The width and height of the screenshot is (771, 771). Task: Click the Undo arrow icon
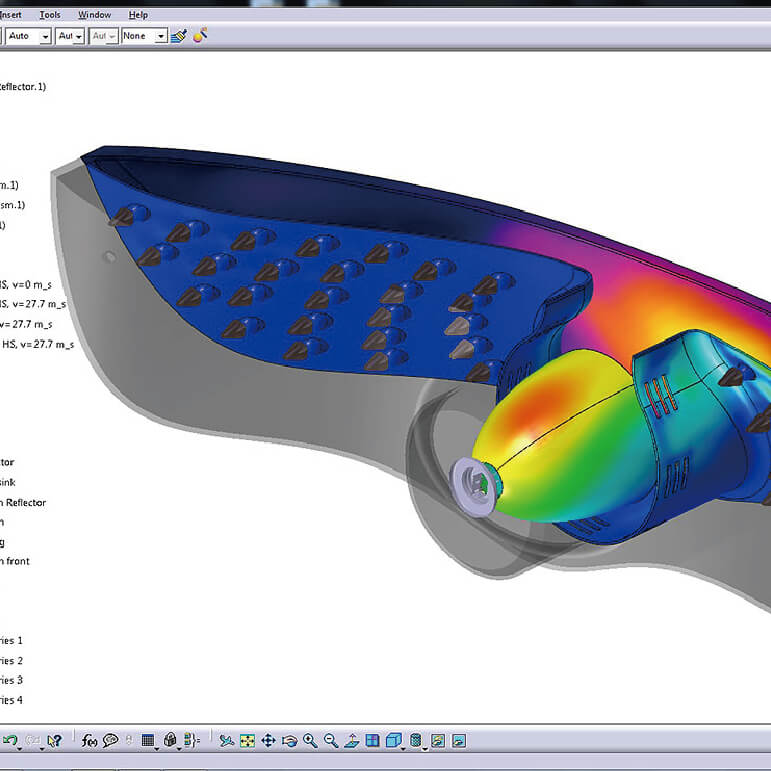tap(9, 741)
